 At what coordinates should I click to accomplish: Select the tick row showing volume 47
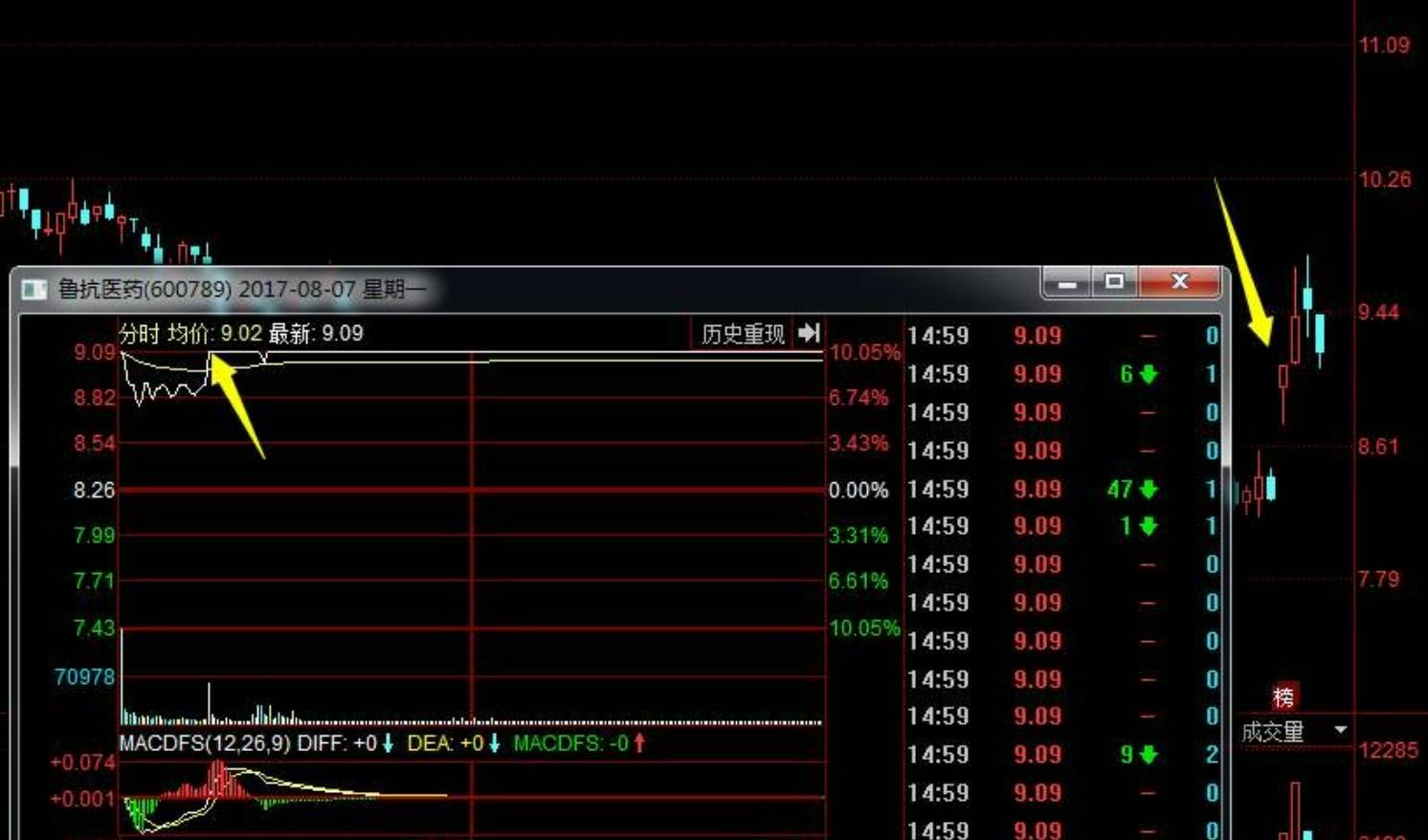coord(1060,489)
